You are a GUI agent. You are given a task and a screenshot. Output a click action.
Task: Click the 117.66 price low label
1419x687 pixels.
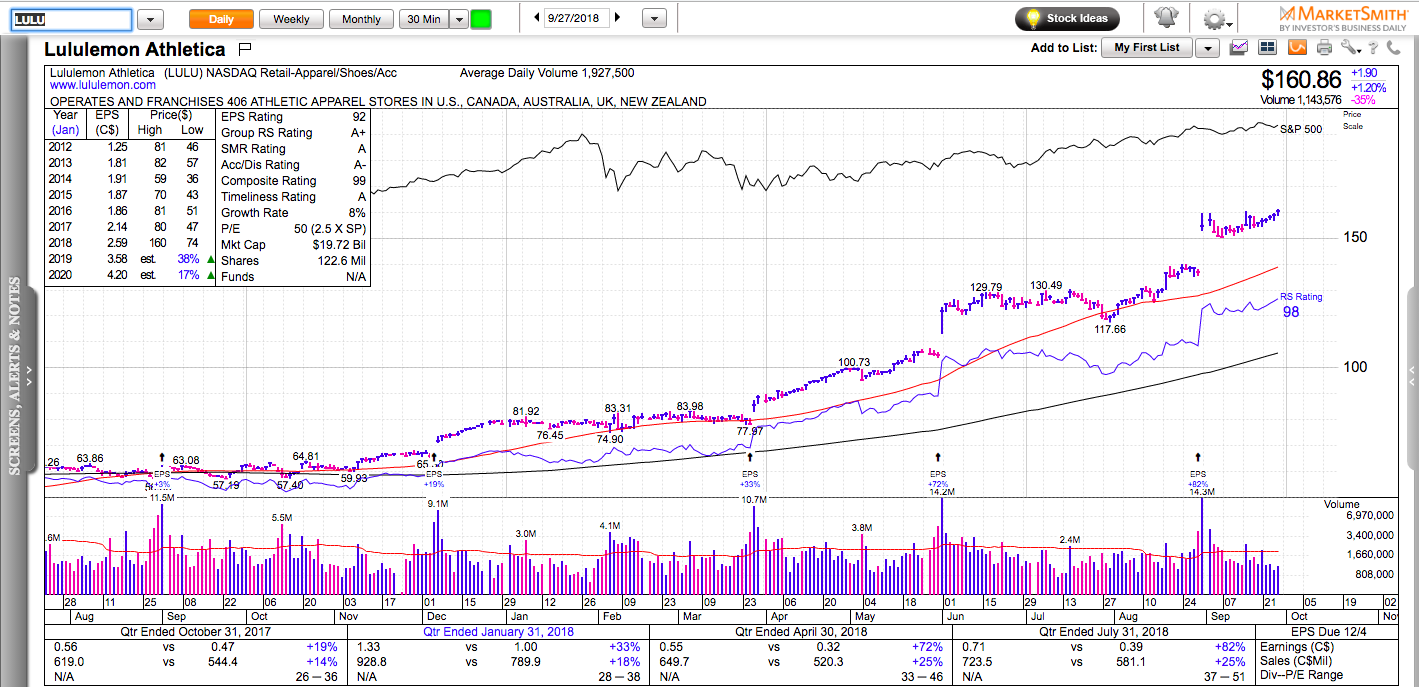pos(1110,328)
